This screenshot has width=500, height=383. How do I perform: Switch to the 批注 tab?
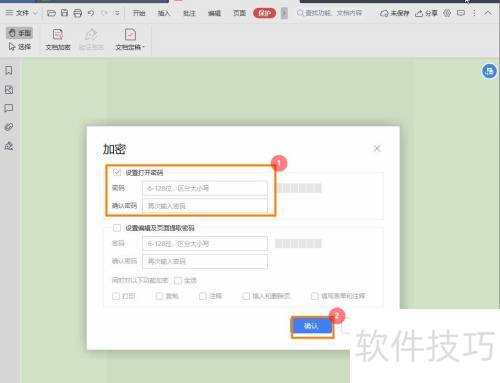[x=189, y=13]
